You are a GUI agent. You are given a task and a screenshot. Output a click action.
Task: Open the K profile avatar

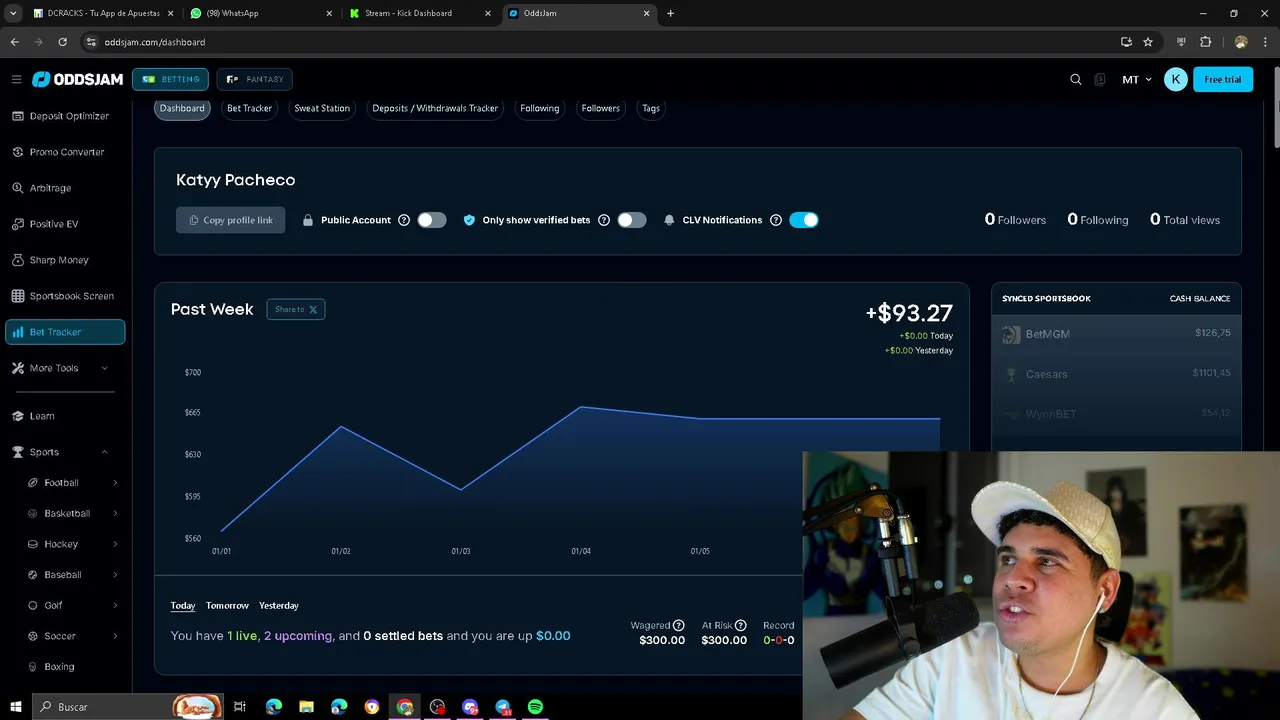click(x=1176, y=79)
